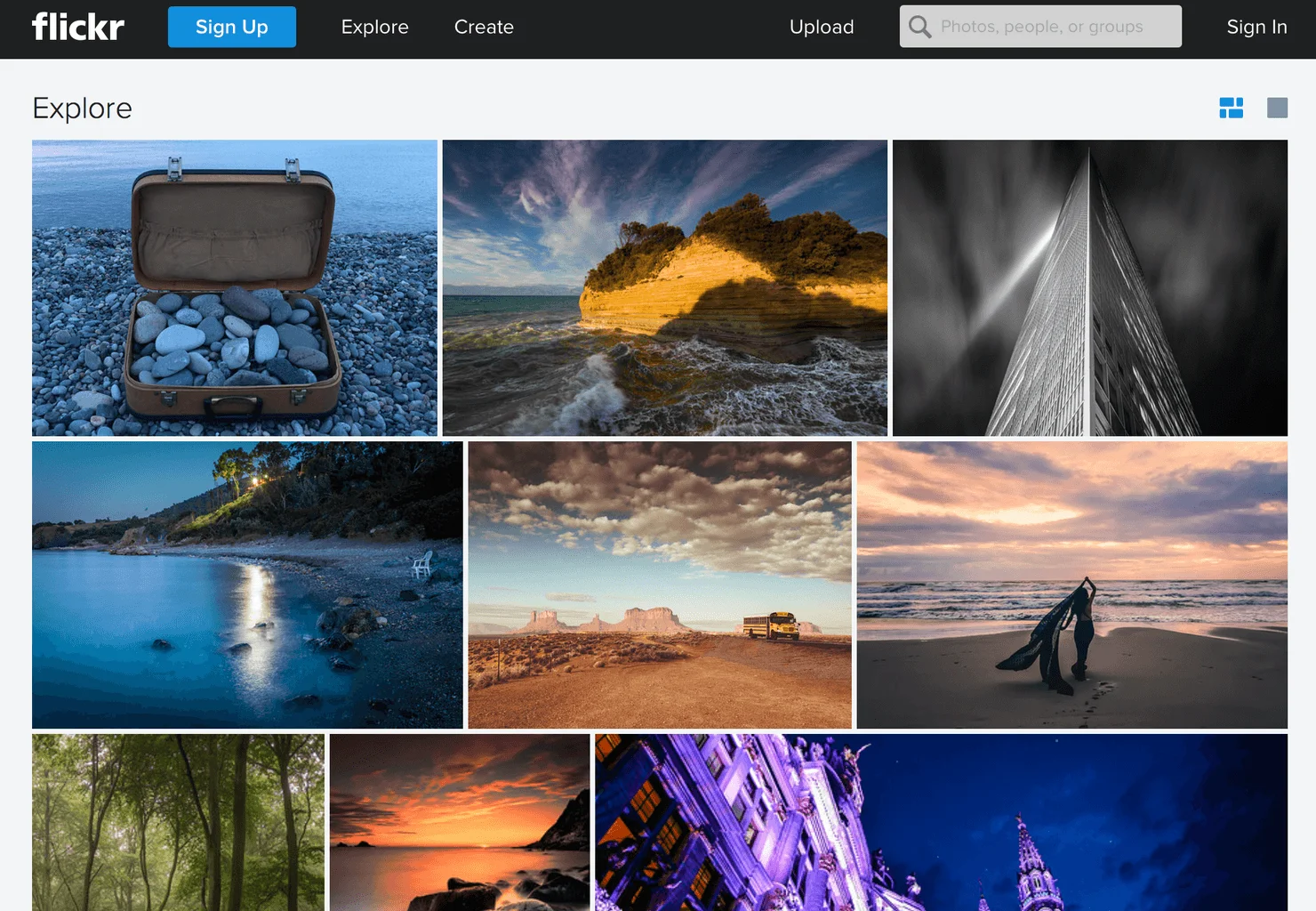The width and height of the screenshot is (1316, 911).
Task: Open the woman on beach at sunset photo
Action: [x=1071, y=584]
